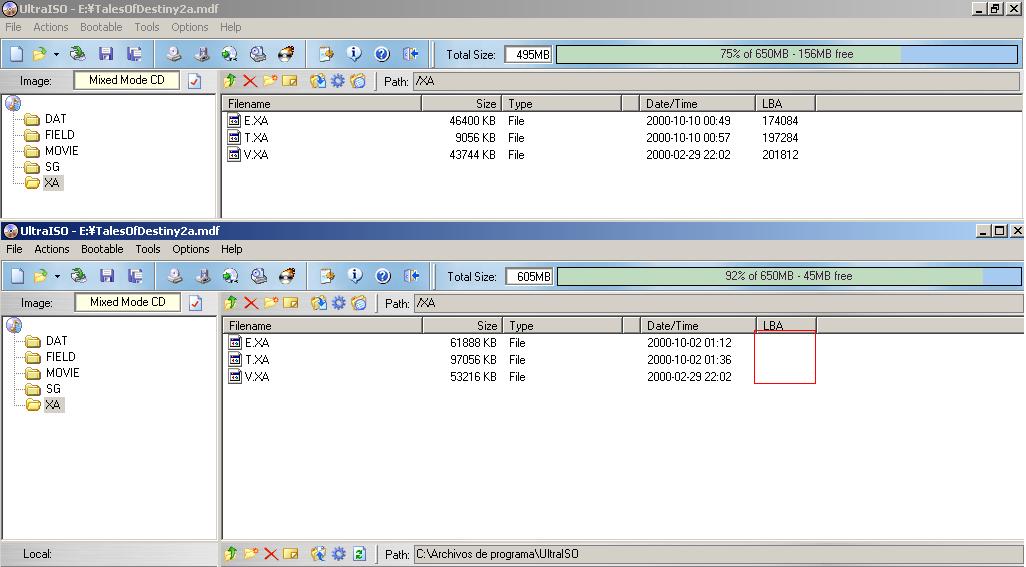Click Save floppy icon in inactive window
The width and height of the screenshot is (1026, 567).
tap(105, 54)
